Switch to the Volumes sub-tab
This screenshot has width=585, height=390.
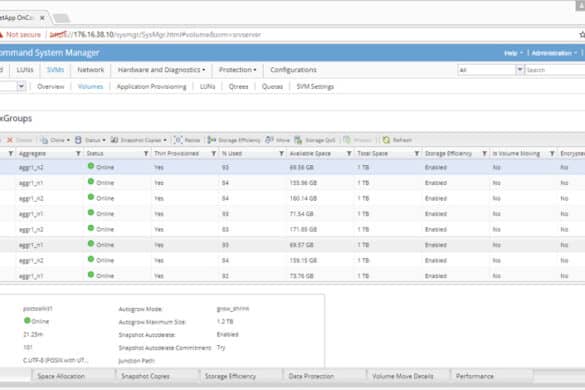pyautogui.click(x=90, y=87)
